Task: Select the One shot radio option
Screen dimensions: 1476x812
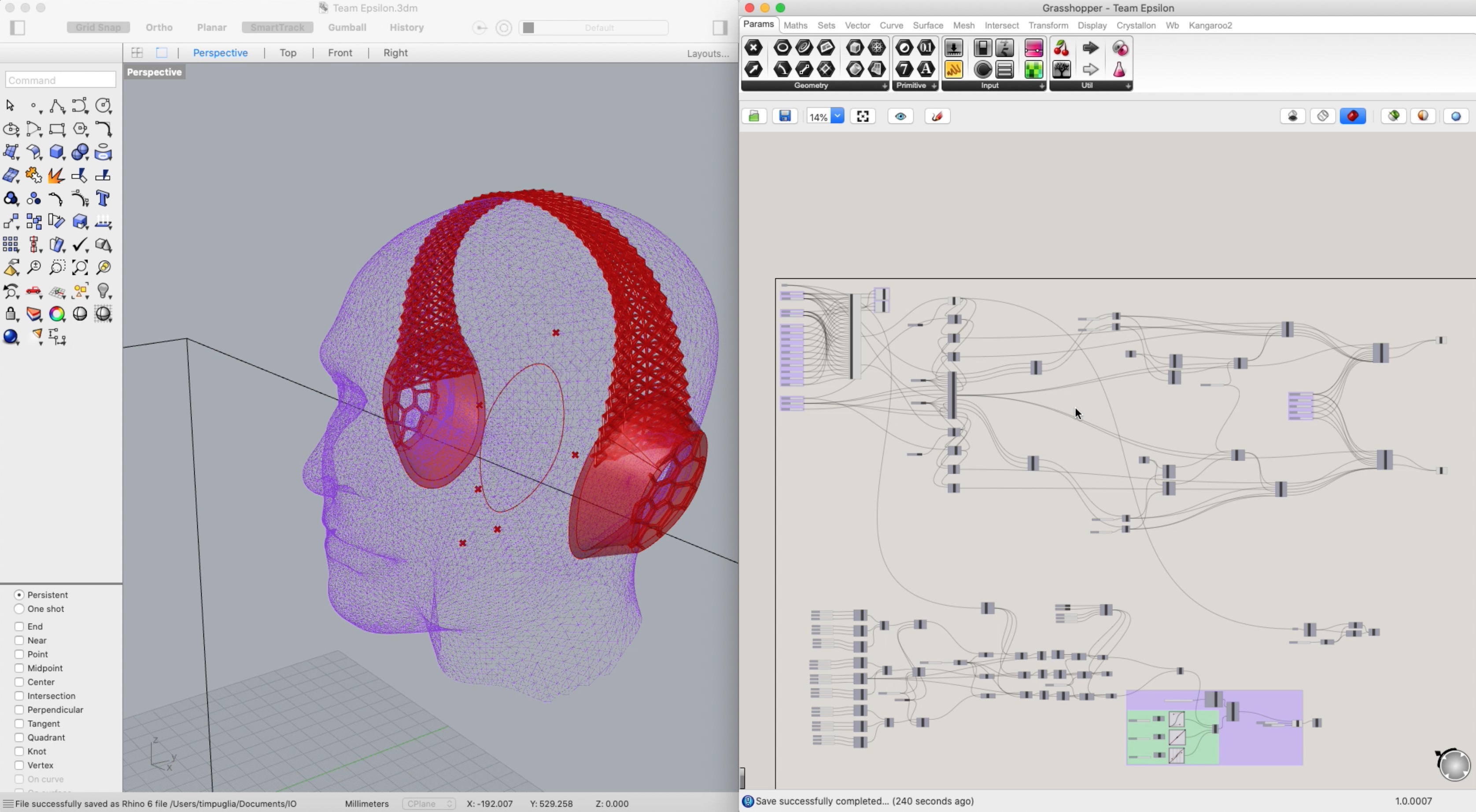Action: [x=19, y=609]
